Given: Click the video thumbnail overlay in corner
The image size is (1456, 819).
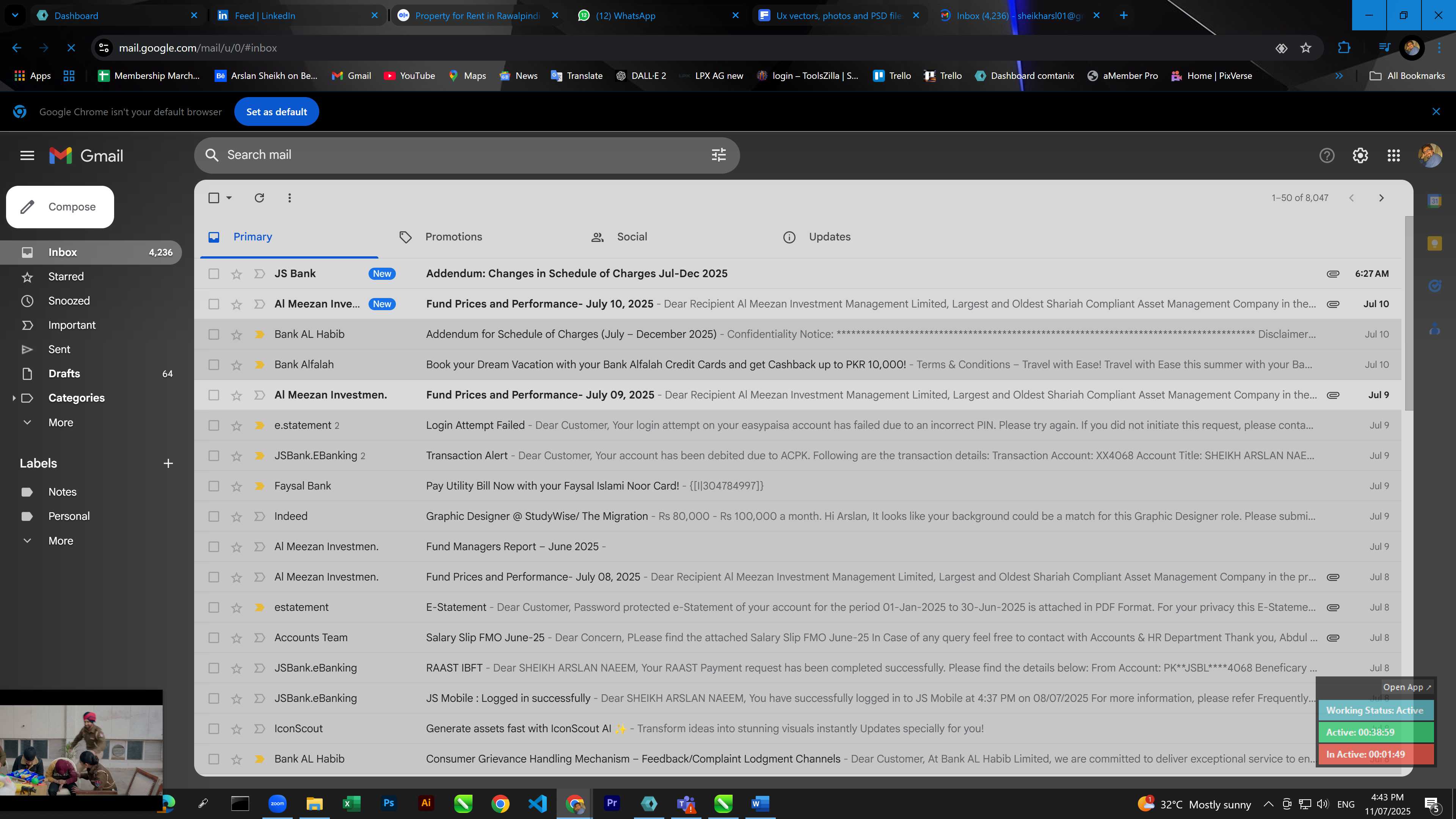Looking at the screenshot, I should coord(82,750).
